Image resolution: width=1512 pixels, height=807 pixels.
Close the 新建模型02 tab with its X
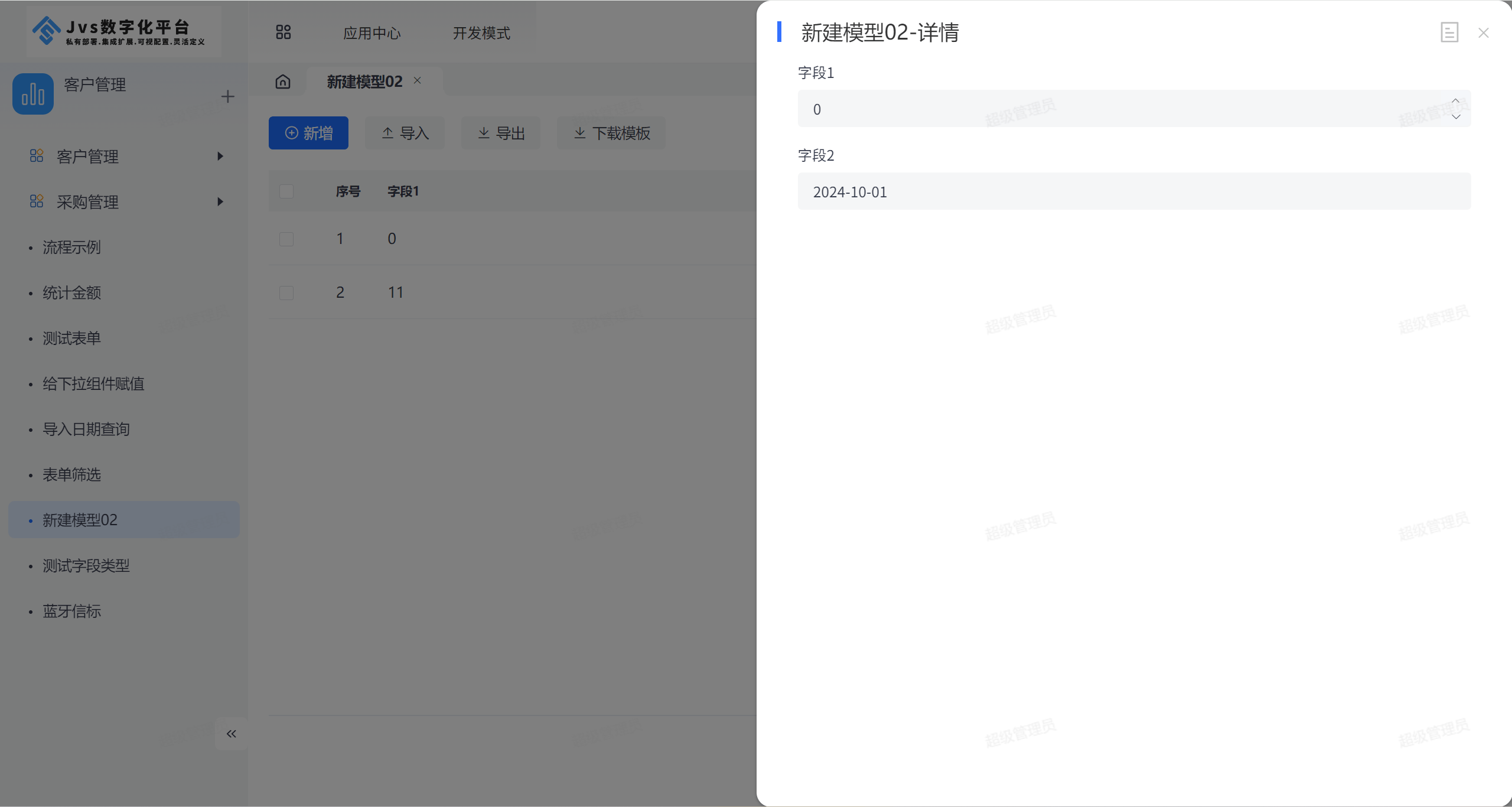click(x=418, y=80)
